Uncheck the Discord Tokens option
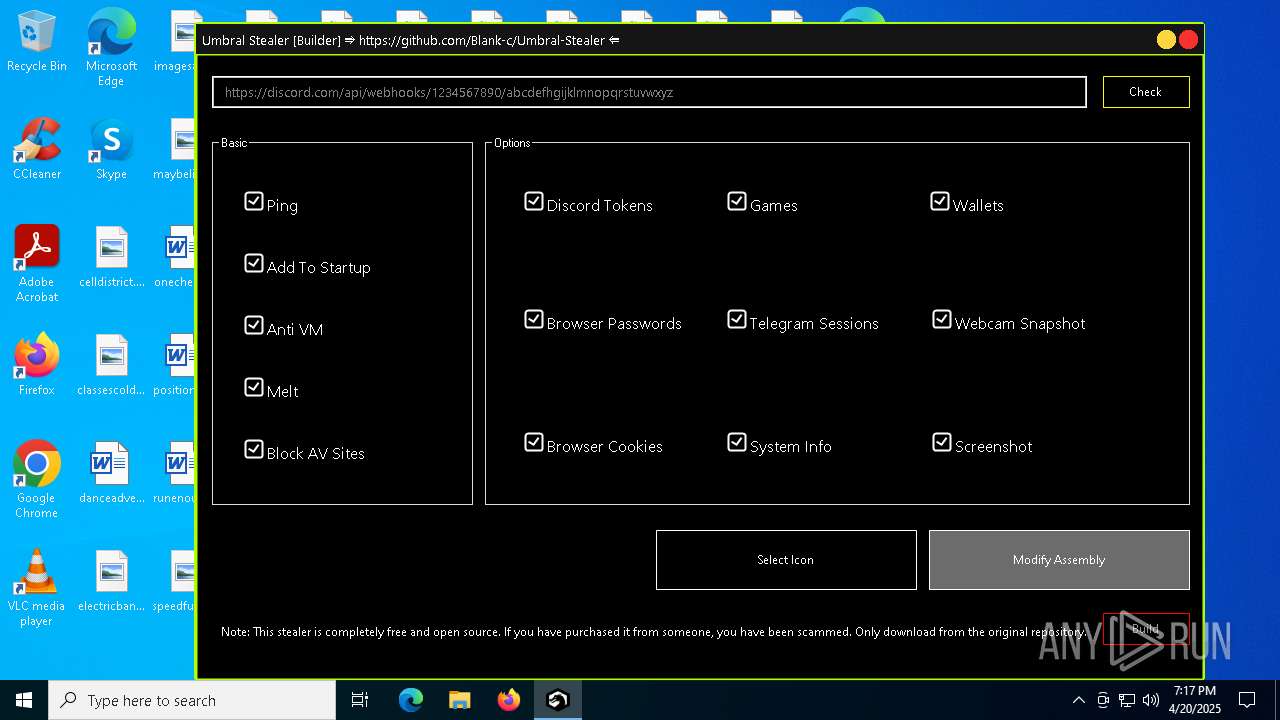Image resolution: width=1280 pixels, height=720 pixels. click(x=534, y=201)
